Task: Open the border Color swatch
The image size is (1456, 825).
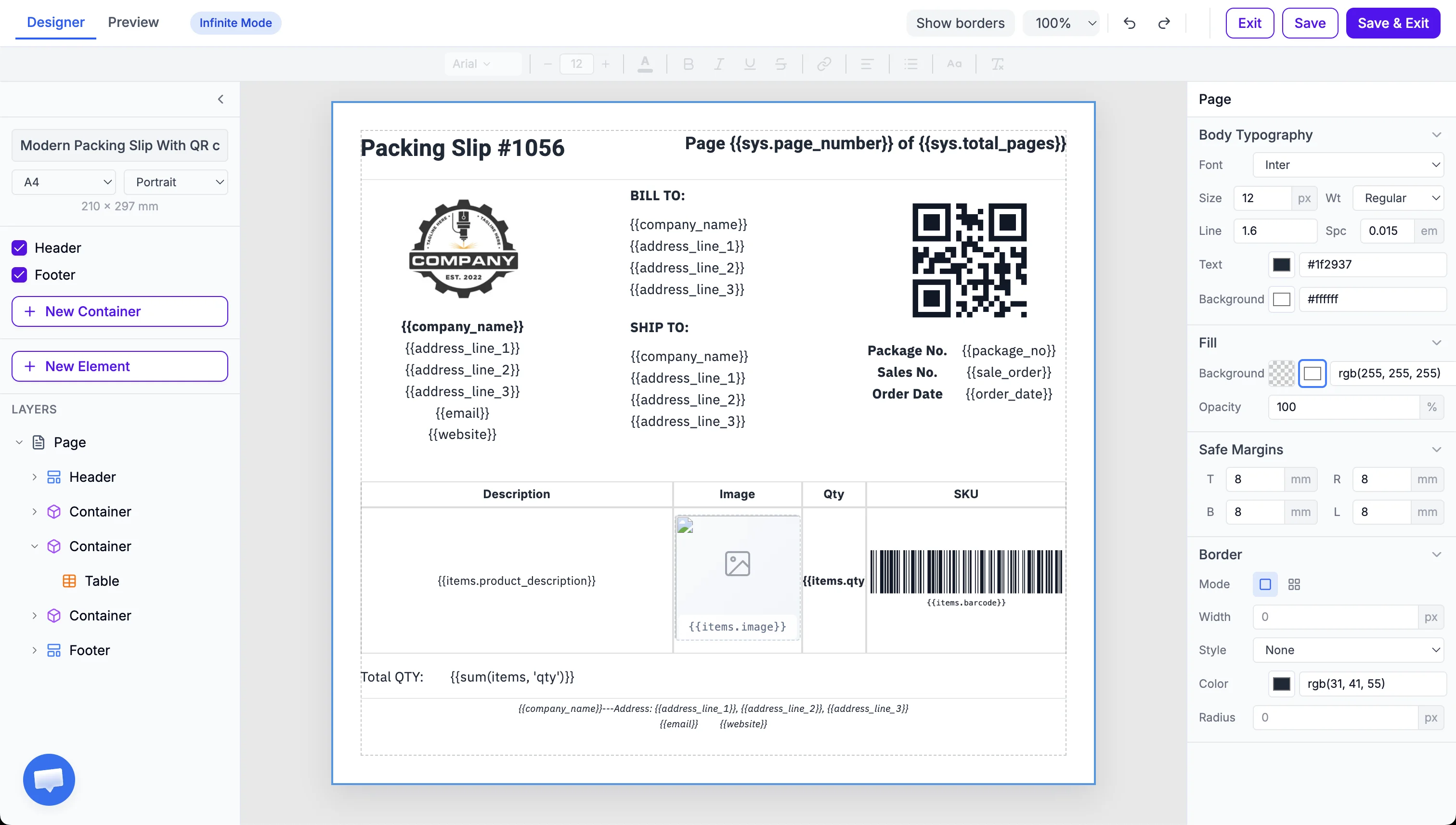Action: 1281,683
